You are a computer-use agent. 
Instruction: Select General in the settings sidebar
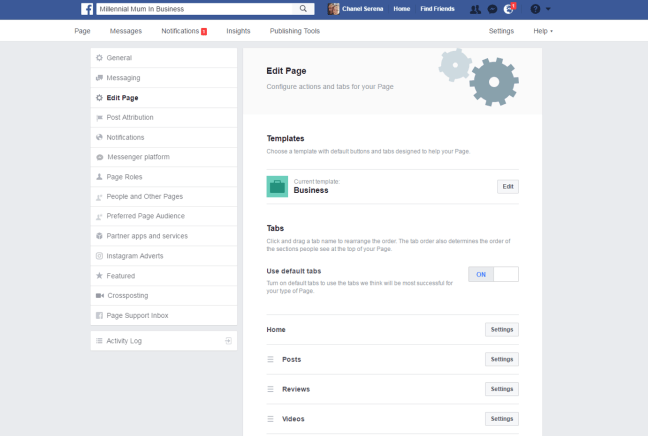pos(164,58)
